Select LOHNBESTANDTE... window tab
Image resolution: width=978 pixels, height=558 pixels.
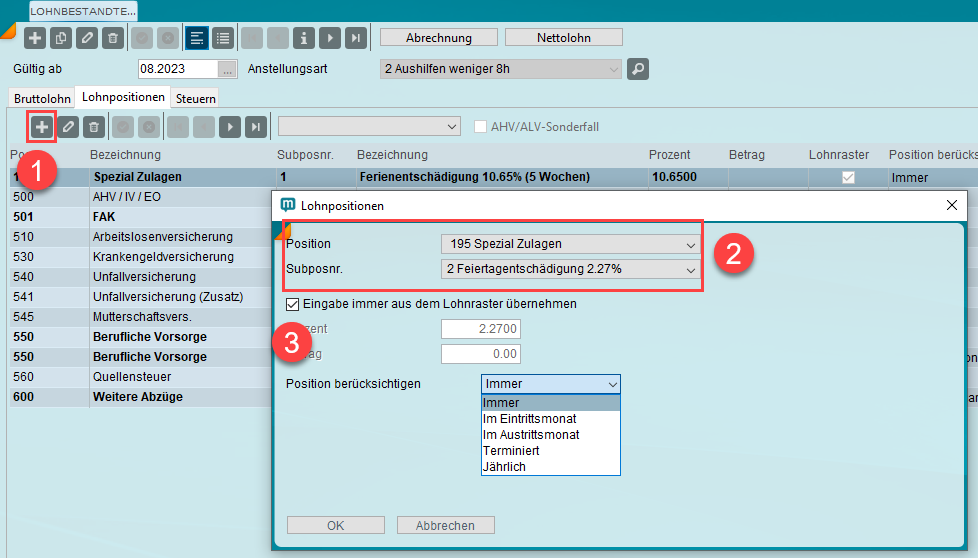(83, 11)
